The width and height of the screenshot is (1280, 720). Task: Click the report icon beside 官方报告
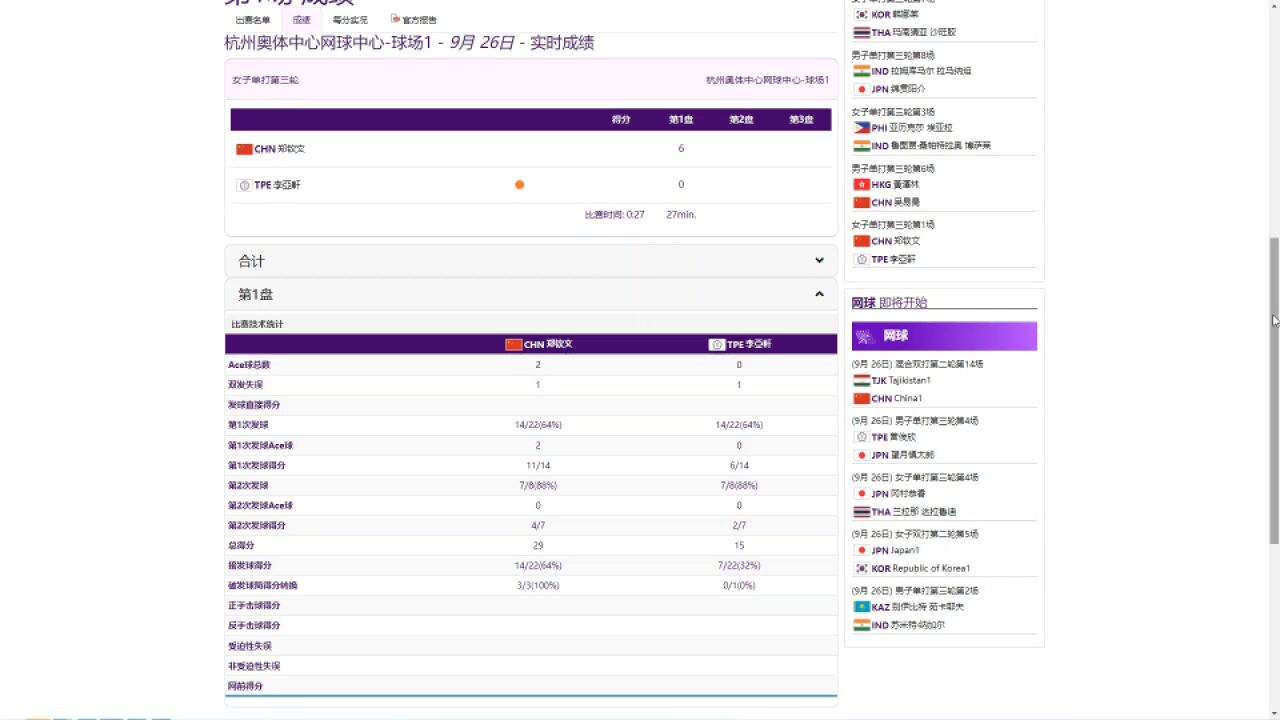coord(395,19)
